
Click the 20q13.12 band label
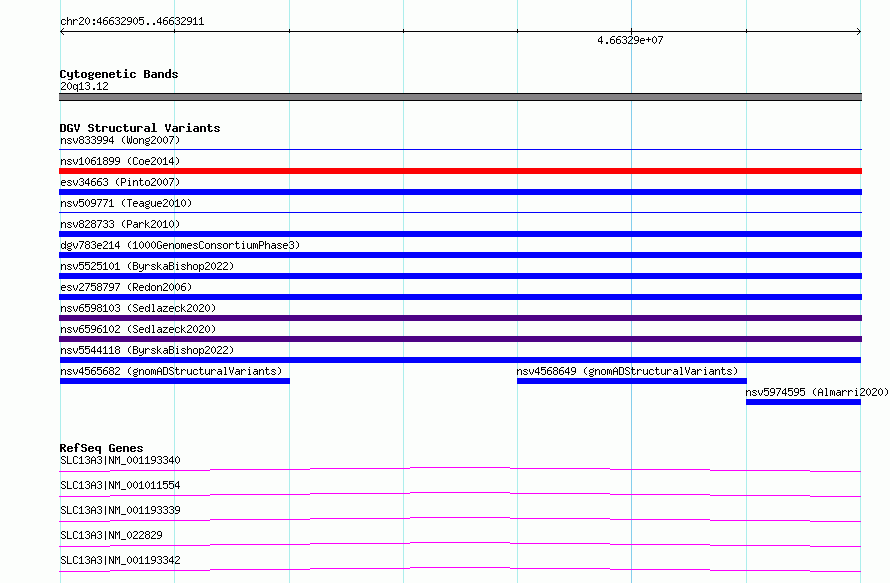point(84,86)
